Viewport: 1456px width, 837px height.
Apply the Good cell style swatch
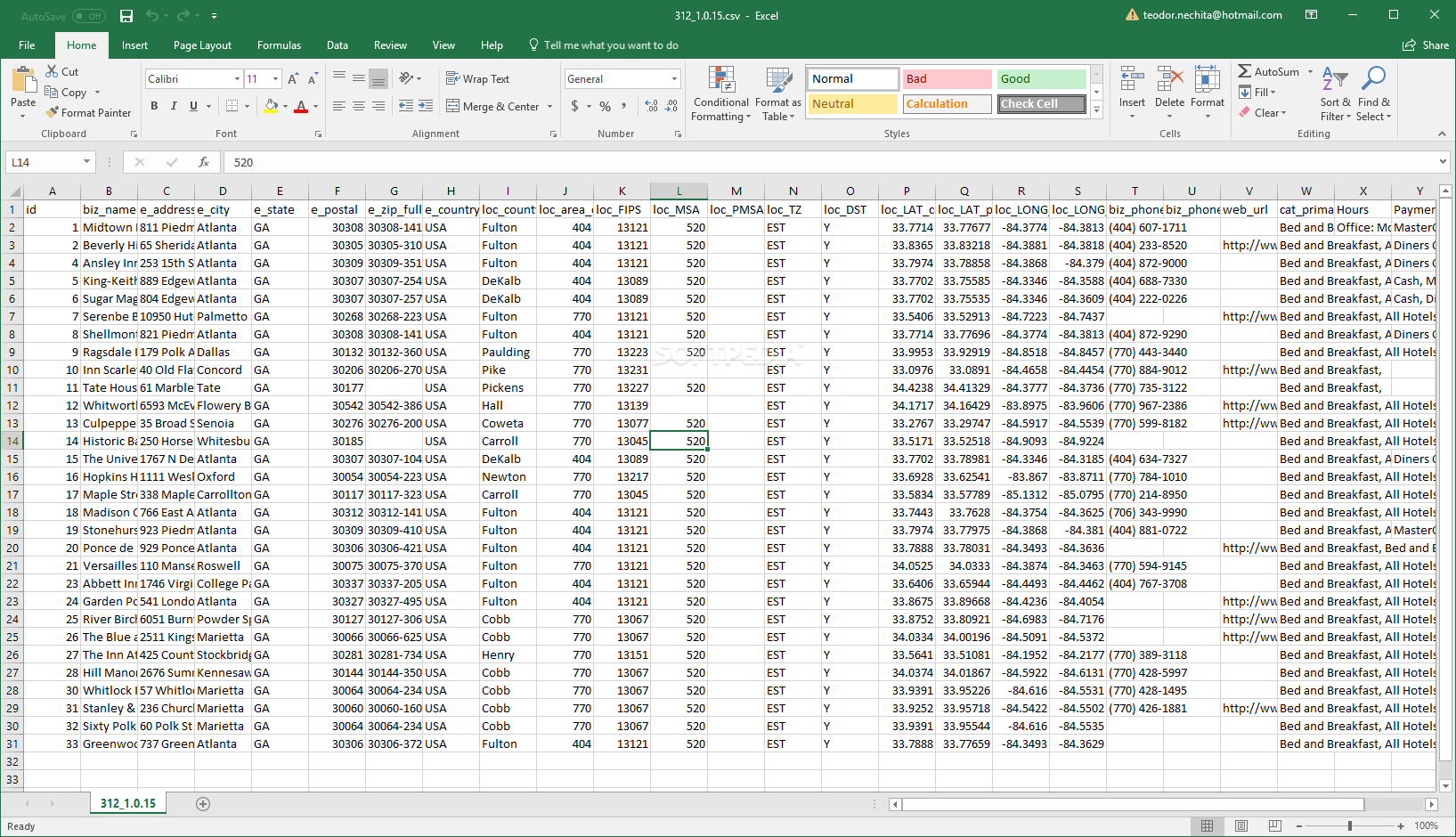(x=1041, y=79)
